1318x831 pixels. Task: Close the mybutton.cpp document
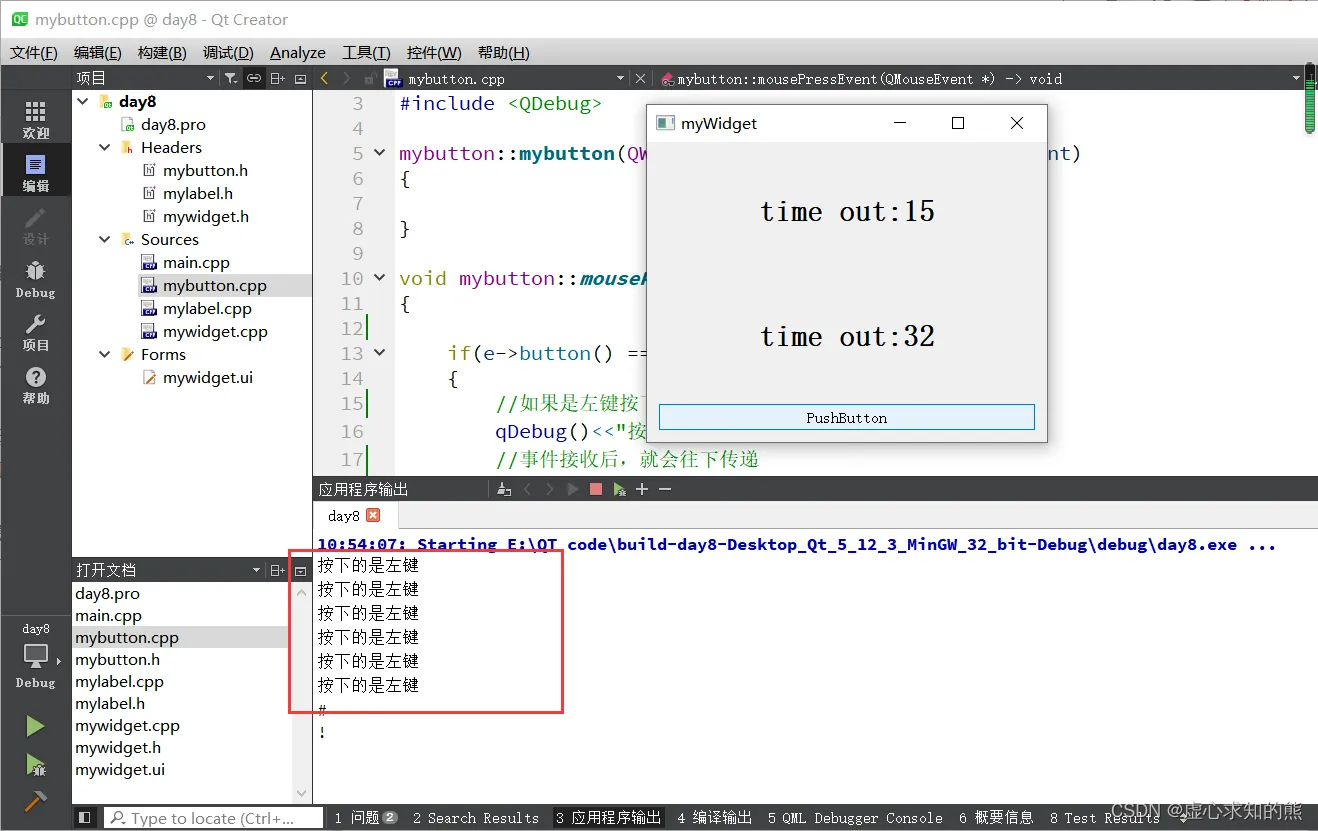tap(640, 78)
